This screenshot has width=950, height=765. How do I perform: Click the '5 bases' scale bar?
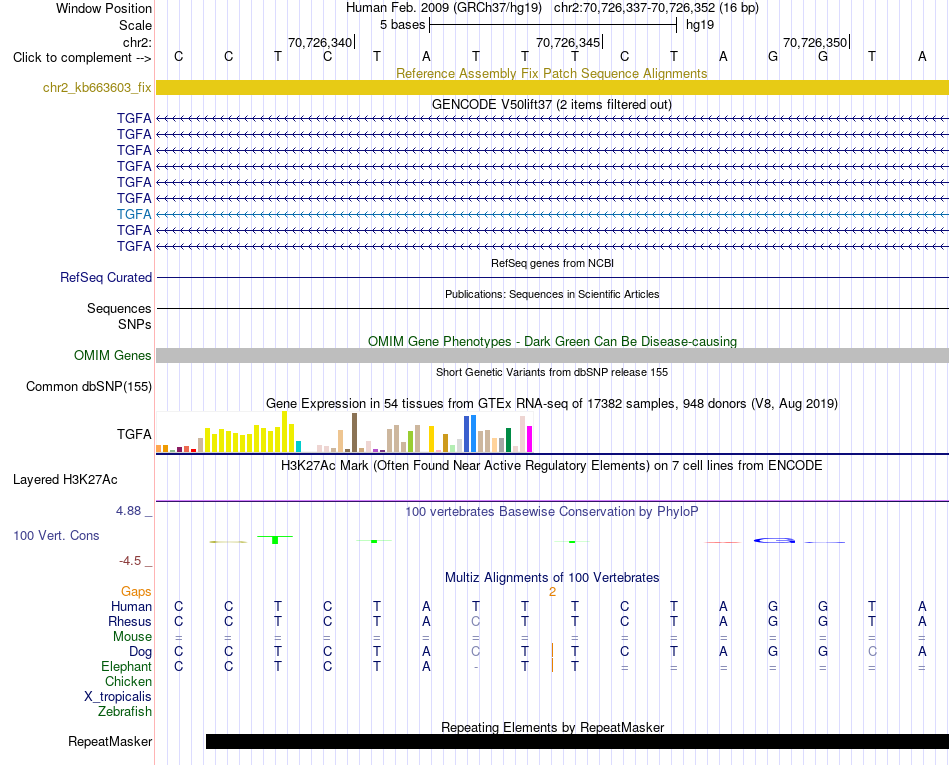click(x=553, y=25)
